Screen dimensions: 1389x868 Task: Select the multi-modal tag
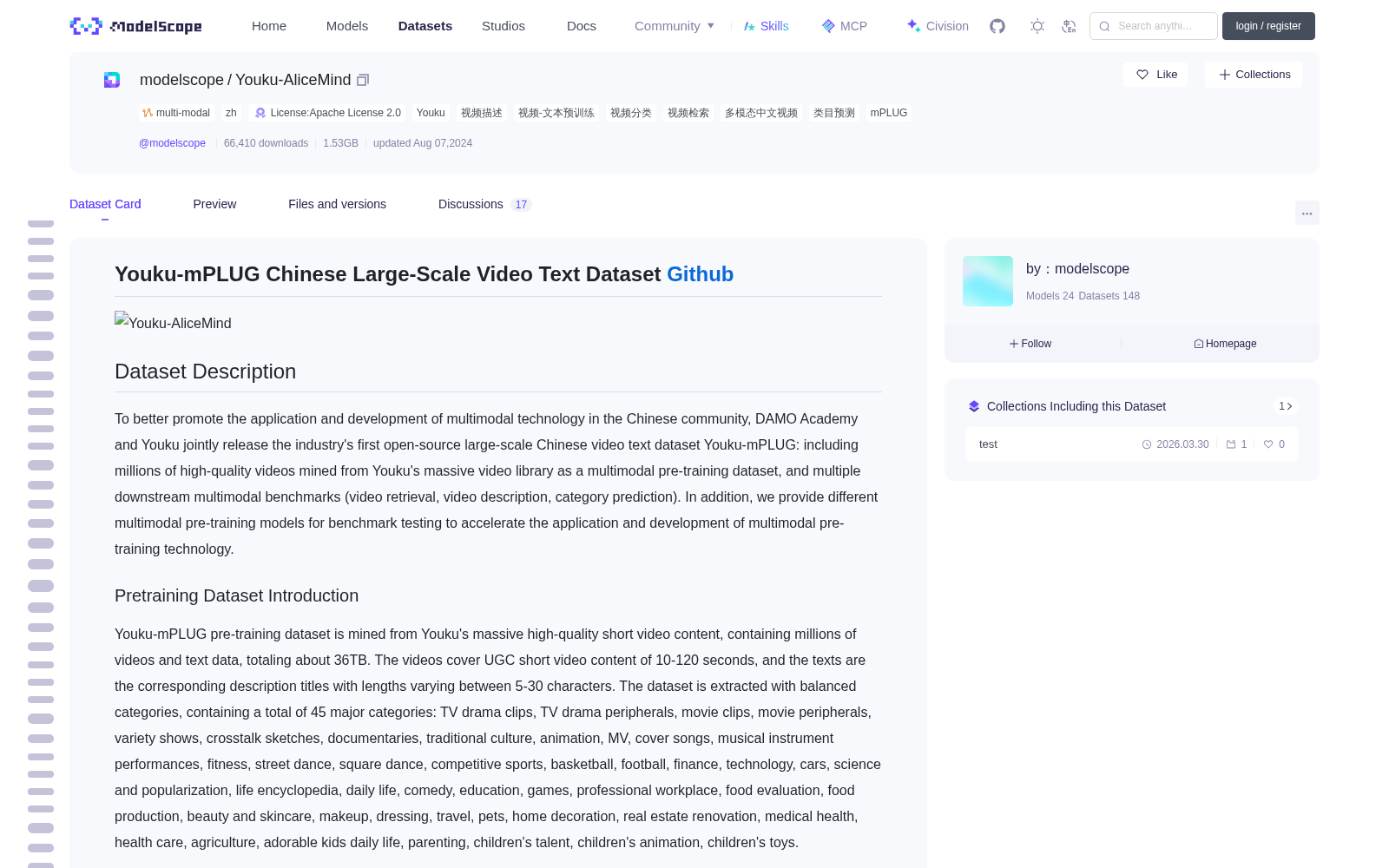tap(176, 113)
